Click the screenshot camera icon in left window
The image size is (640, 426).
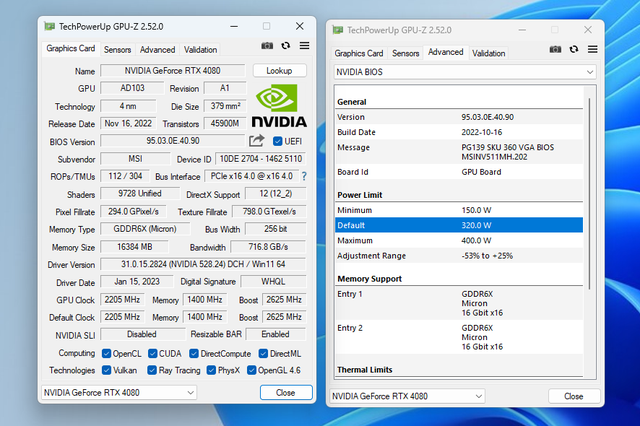(267, 46)
